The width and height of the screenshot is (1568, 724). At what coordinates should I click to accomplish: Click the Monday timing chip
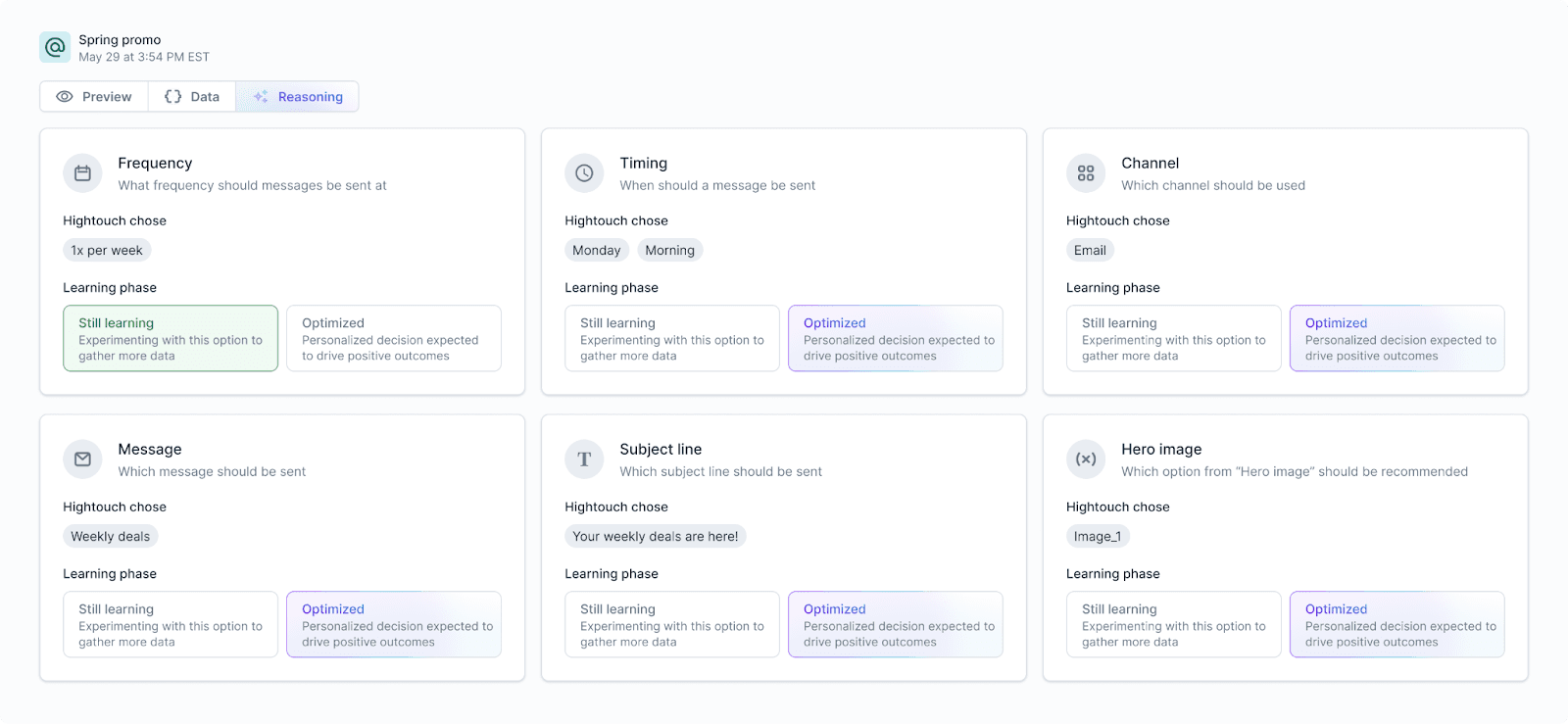[597, 251]
